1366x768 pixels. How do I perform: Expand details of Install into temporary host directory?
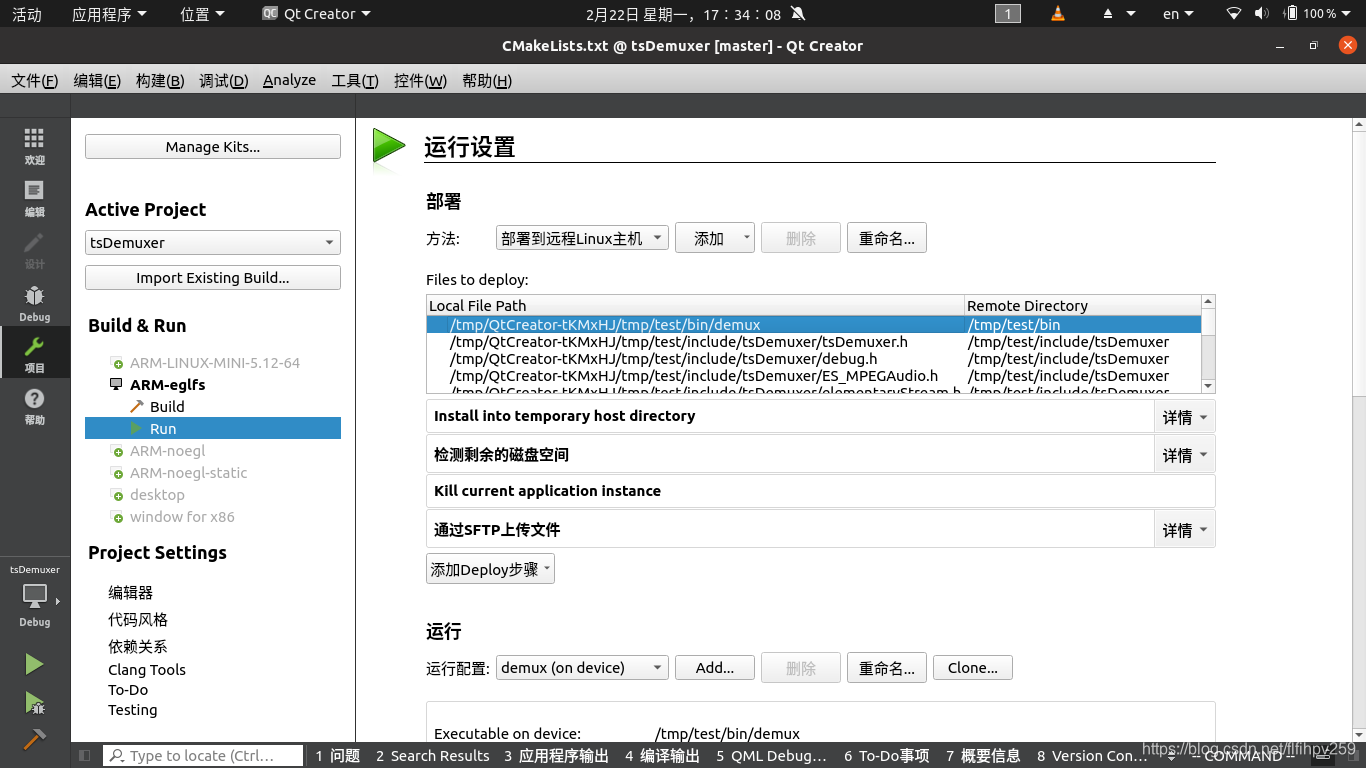tap(1185, 416)
